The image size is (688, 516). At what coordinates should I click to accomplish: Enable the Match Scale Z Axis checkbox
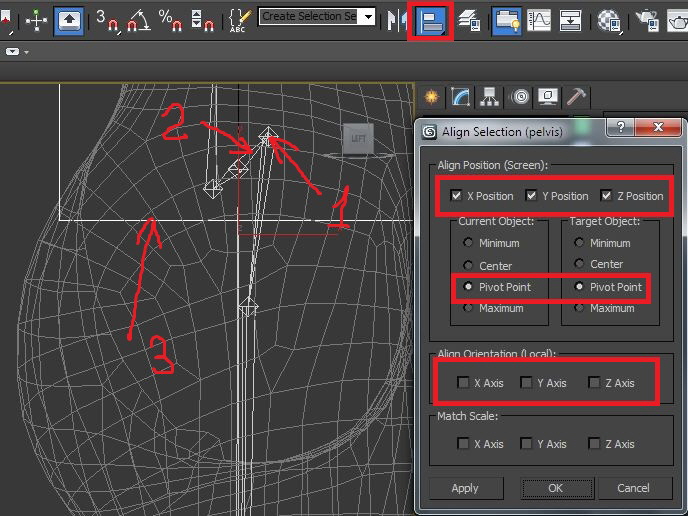click(595, 444)
